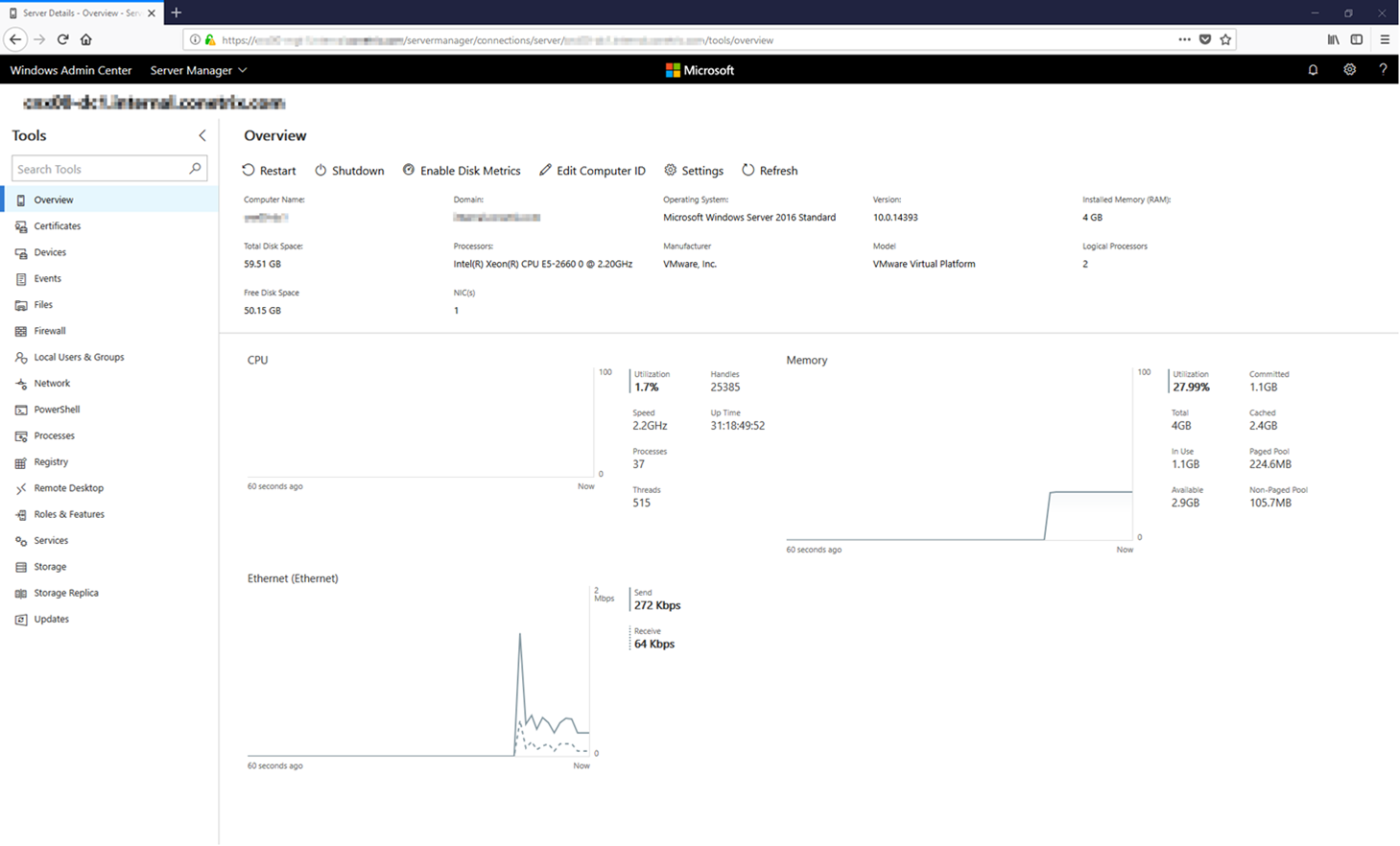Open the Overview tool icon in sidebar

pyautogui.click(x=21, y=200)
